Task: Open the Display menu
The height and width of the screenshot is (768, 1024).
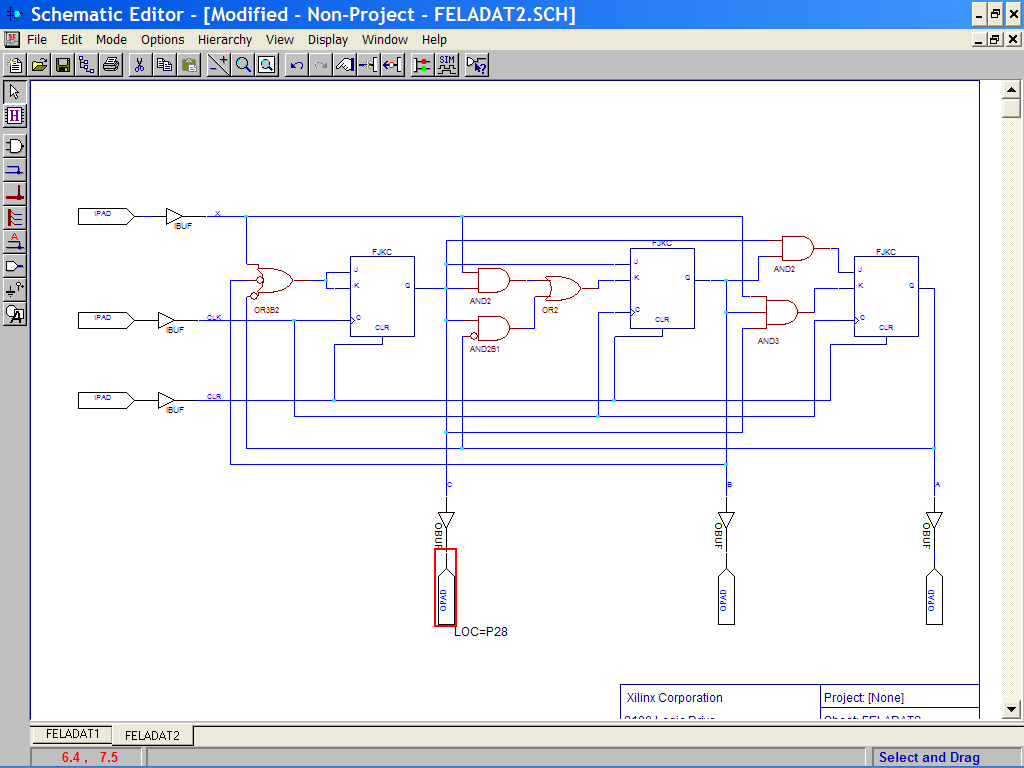Action: point(328,40)
